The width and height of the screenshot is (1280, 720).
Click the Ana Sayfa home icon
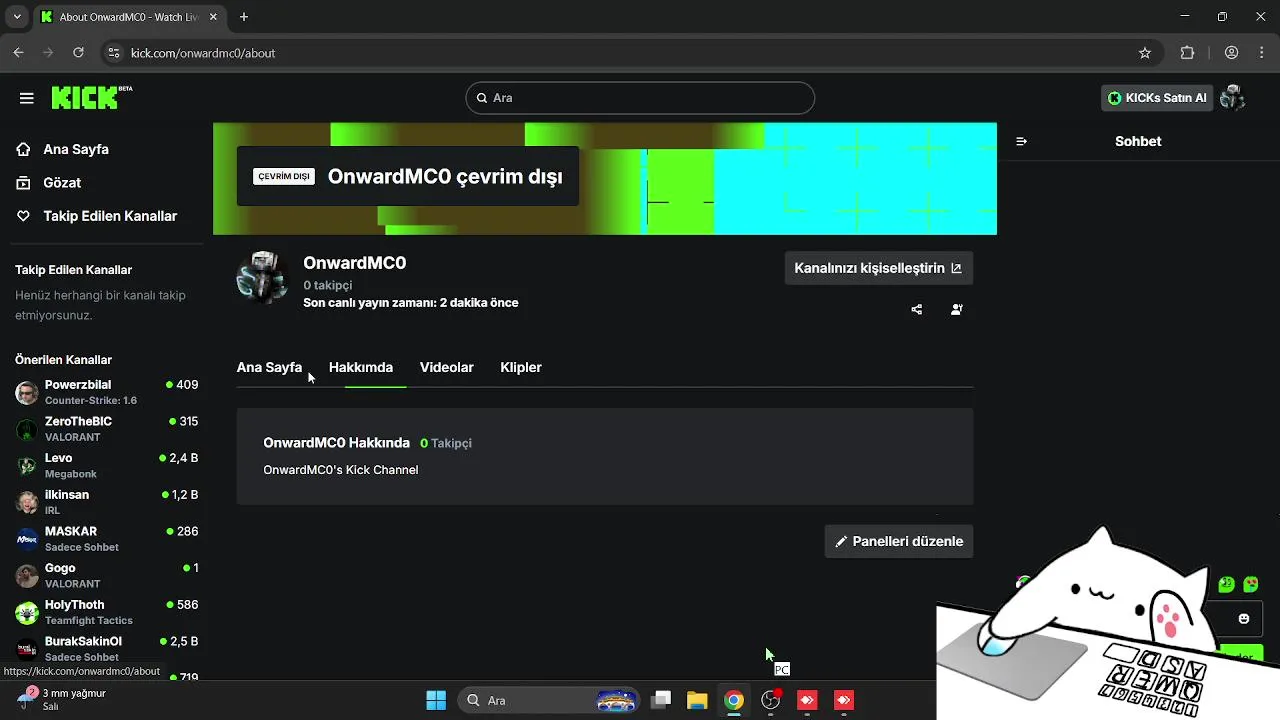click(23, 149)
